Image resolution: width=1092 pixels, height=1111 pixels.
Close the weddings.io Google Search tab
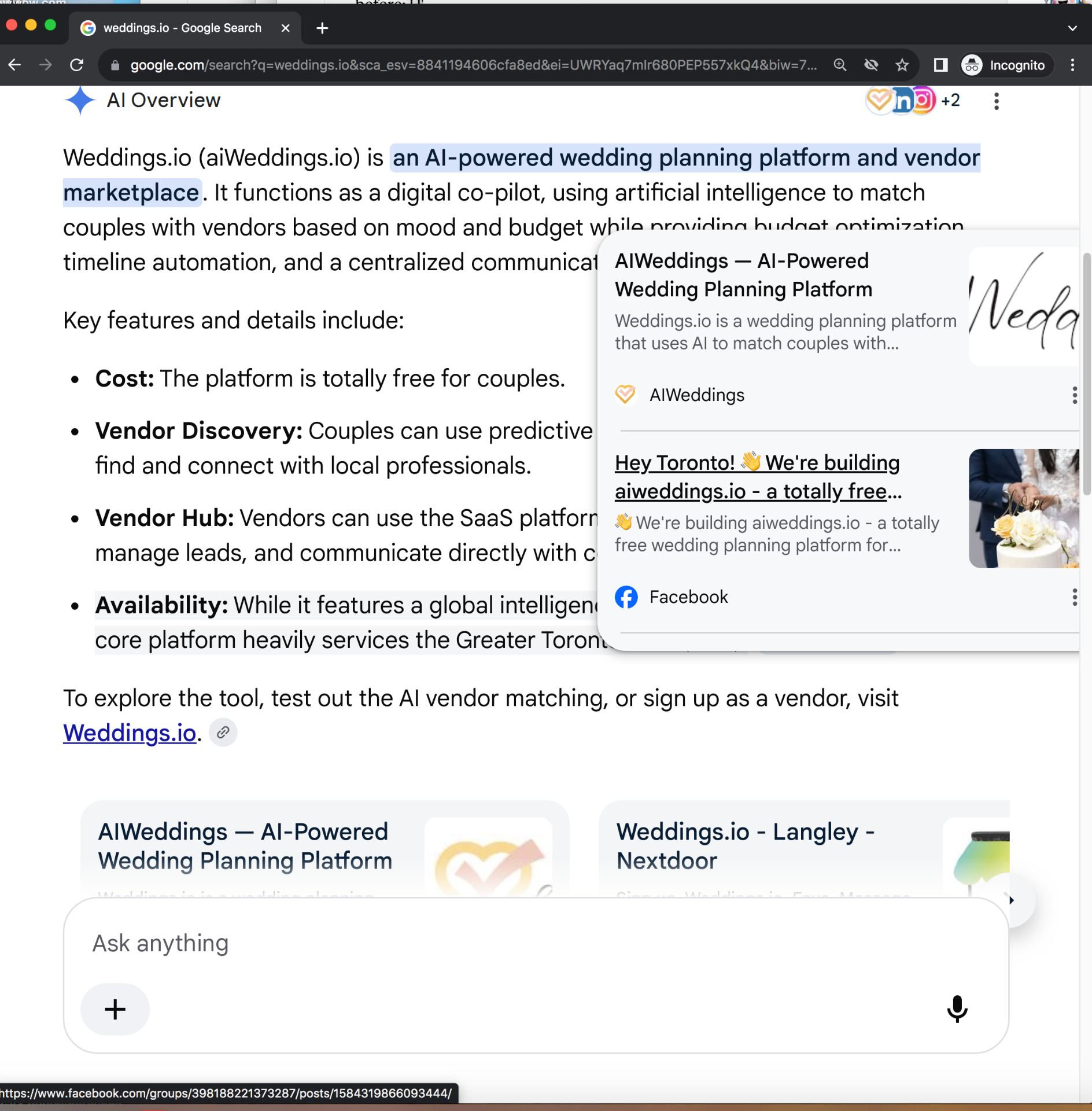point(285,28)
